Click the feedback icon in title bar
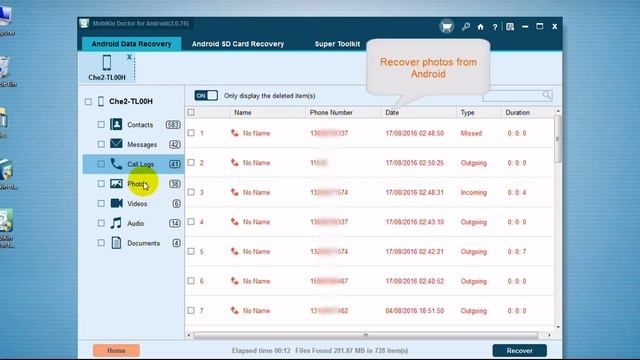This screenshot has width=640, height=360. click(x=510, y=27)
